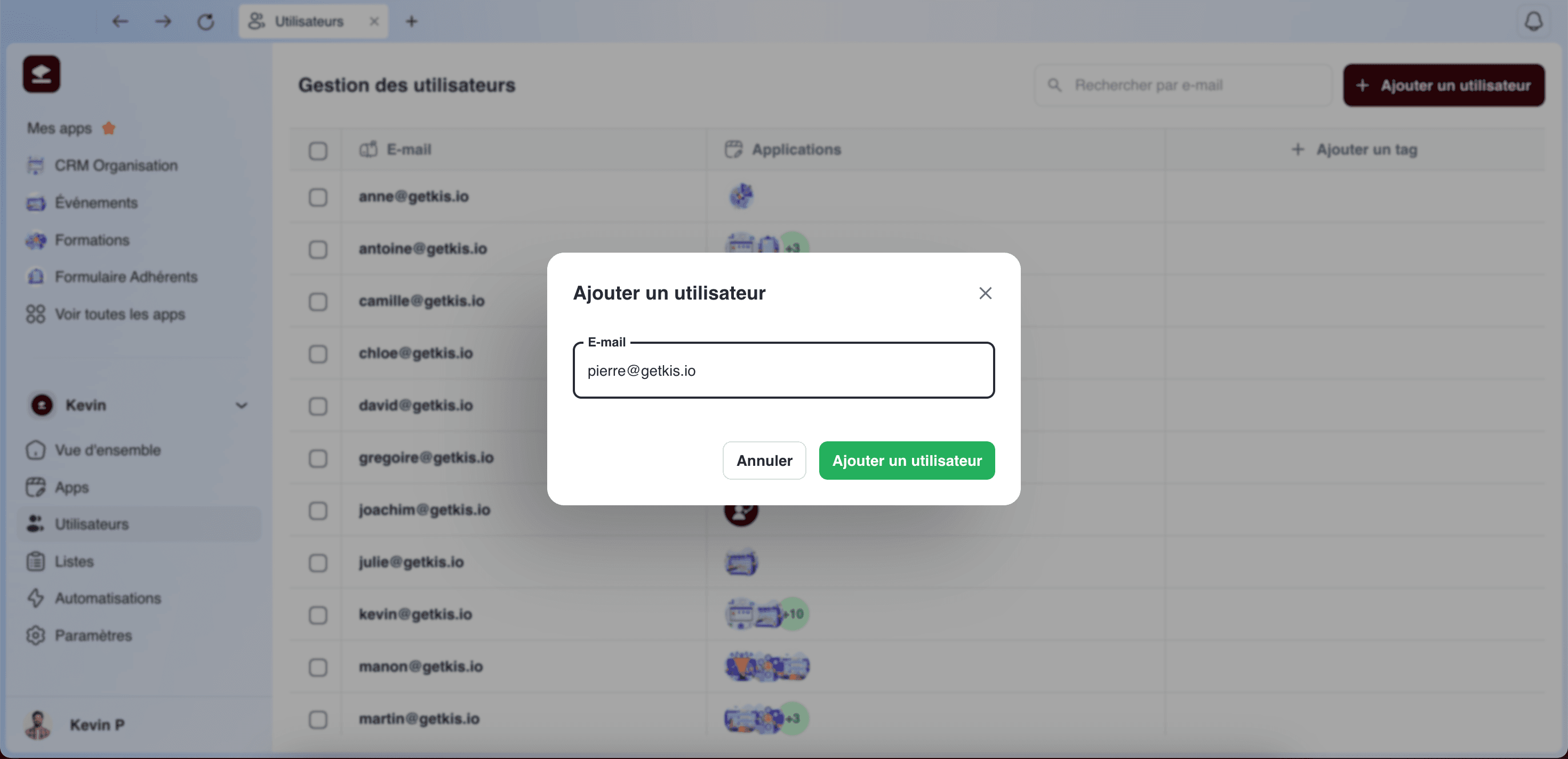Open notifications bell icon
The width and height of the screenshot is (1568, 759).
coord(1533,21)
